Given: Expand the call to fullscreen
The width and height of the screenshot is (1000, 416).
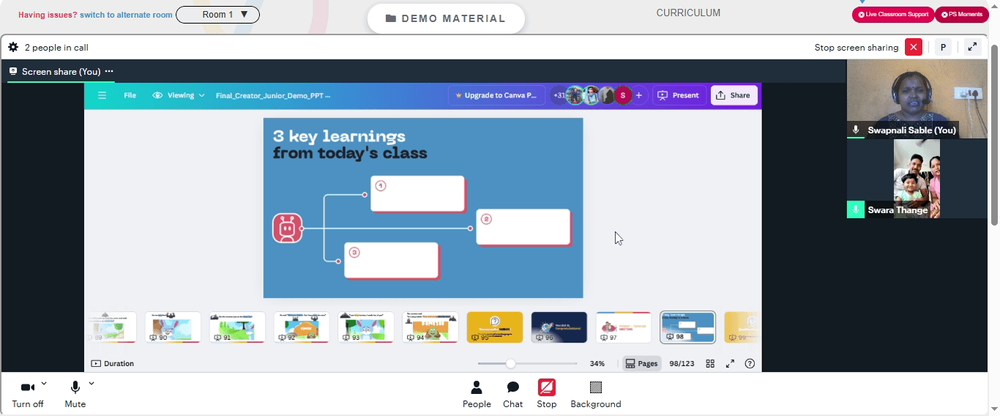Looking at the screenshot, I should click(x=972, y=47).
